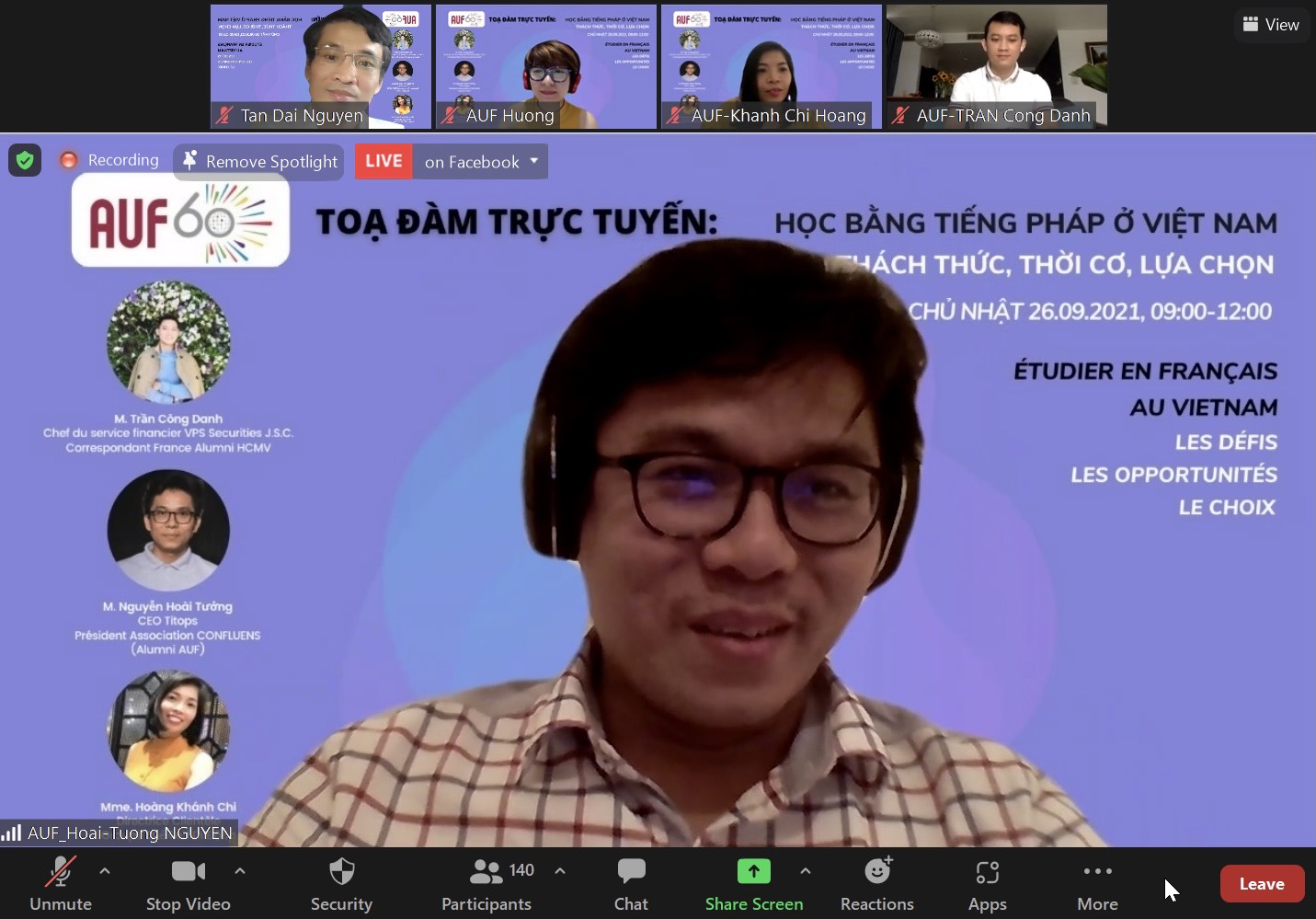This screenshot has width=1316, height=919.
Task: Open the Security shield menu
Action: (341, 883)
